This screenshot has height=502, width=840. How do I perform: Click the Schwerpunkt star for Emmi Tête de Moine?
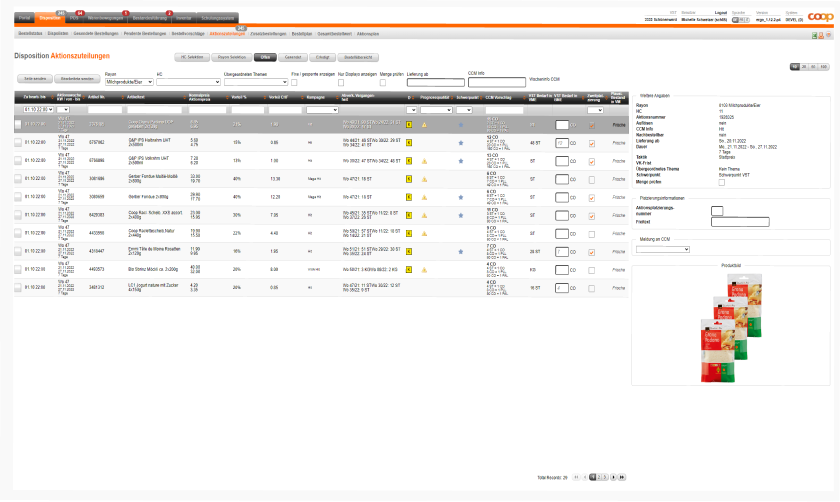(x=461, y=251)
